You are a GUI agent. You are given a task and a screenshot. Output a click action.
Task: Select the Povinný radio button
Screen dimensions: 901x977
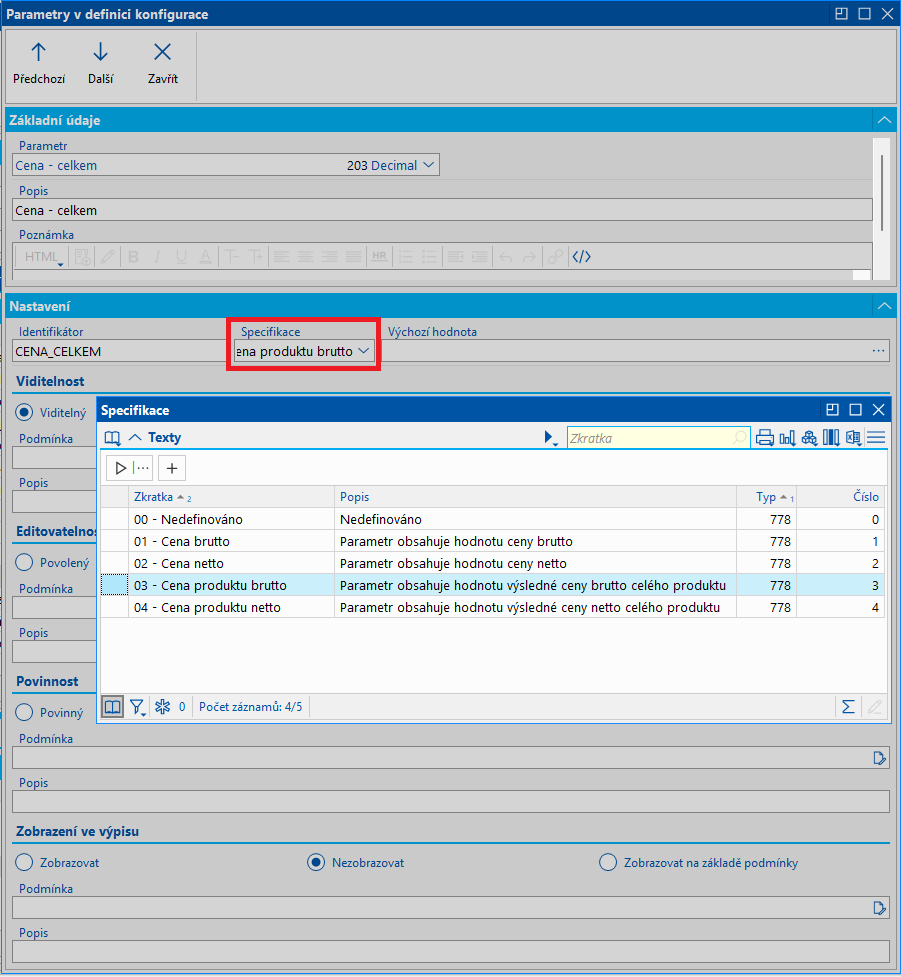click(24, 712)
